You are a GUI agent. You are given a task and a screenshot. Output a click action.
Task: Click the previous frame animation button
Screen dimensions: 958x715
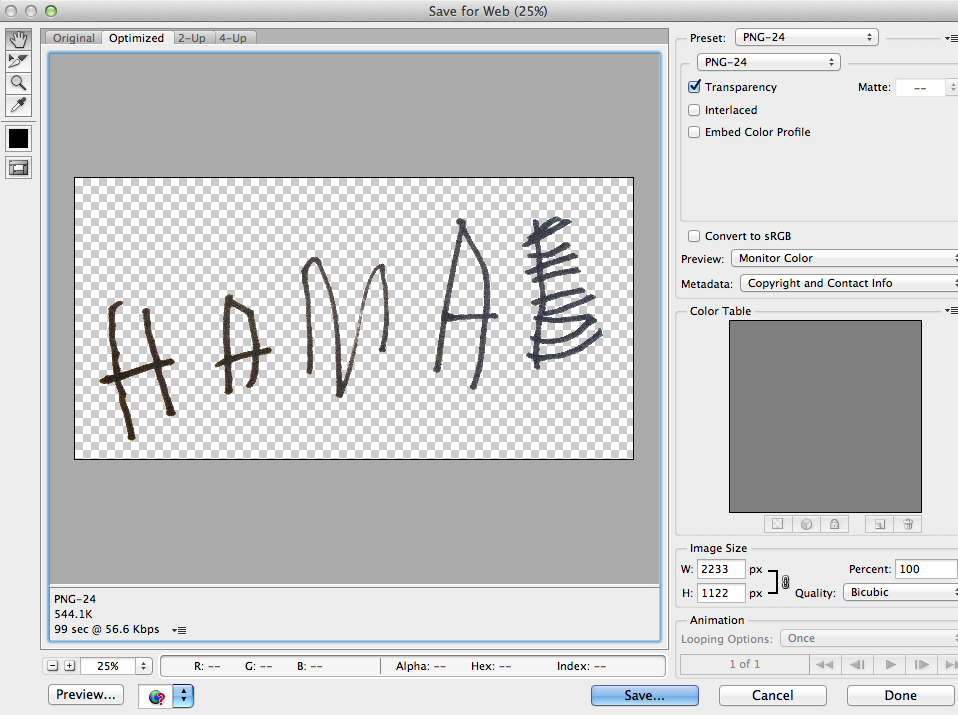click(857, 664)
